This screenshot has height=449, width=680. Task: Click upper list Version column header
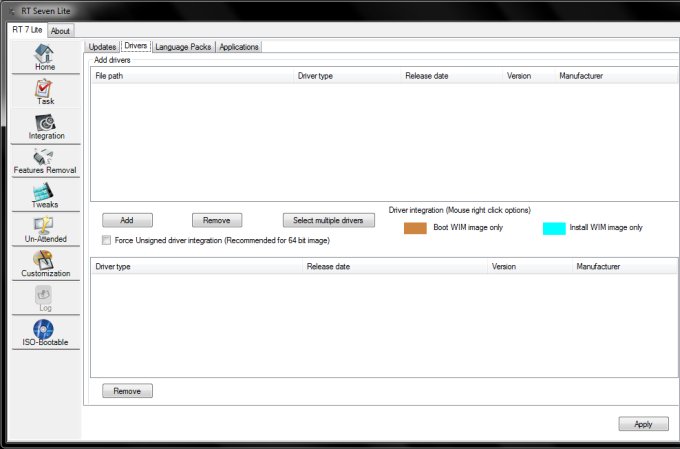coord(529,76)
